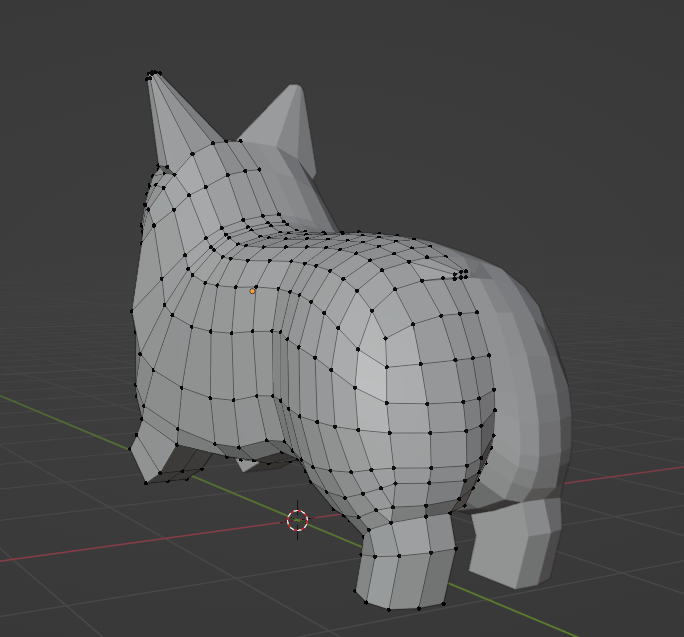Select the vertex cluster at left ear tip

click(x=153, y=74)
